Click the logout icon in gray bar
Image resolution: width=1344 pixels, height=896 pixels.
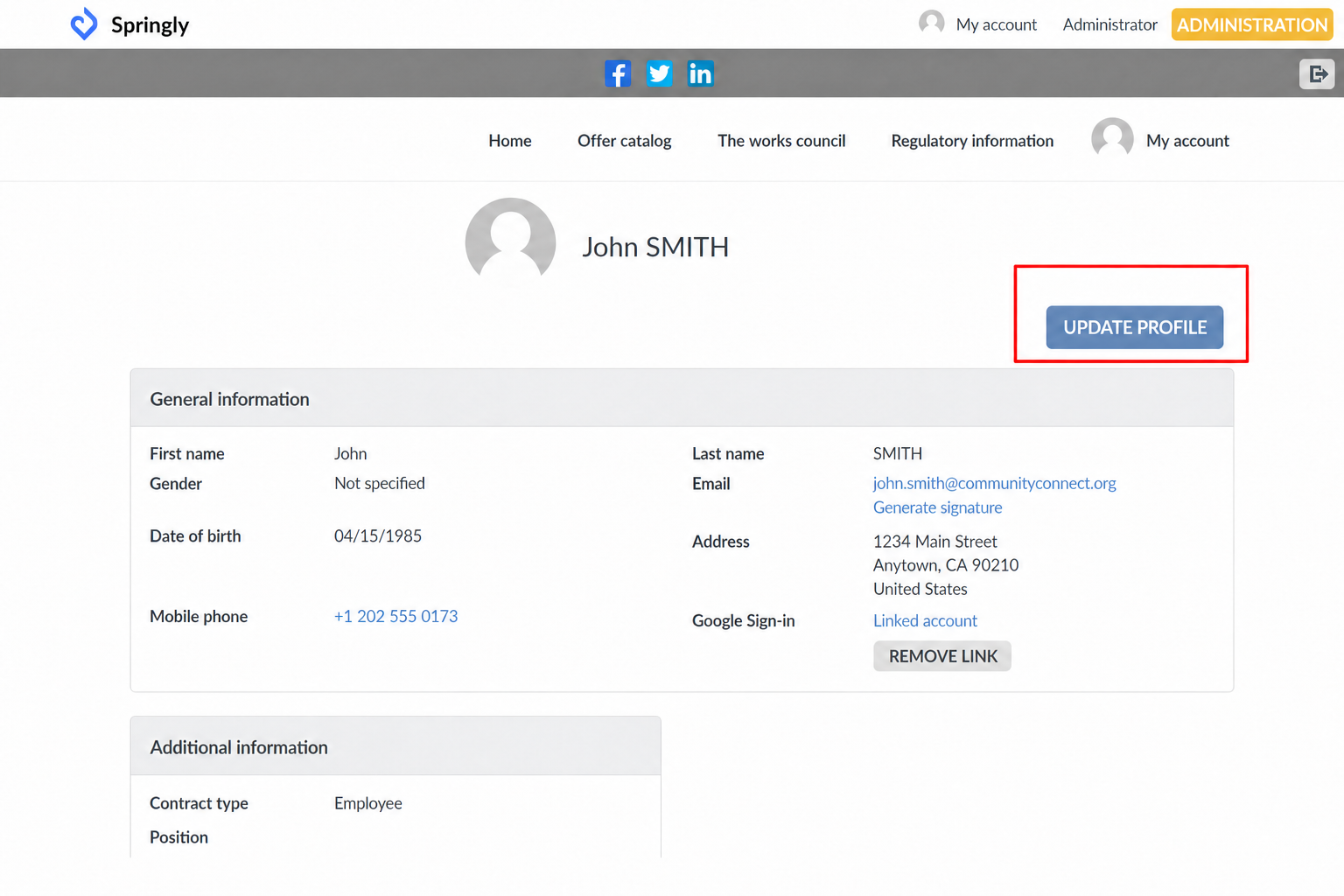click(x=1317, y=74)
